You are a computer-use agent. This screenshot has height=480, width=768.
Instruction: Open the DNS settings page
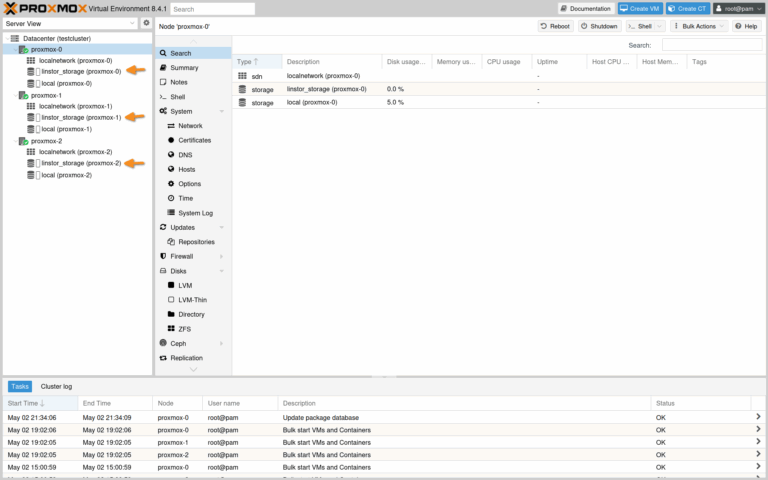[185, 155]
